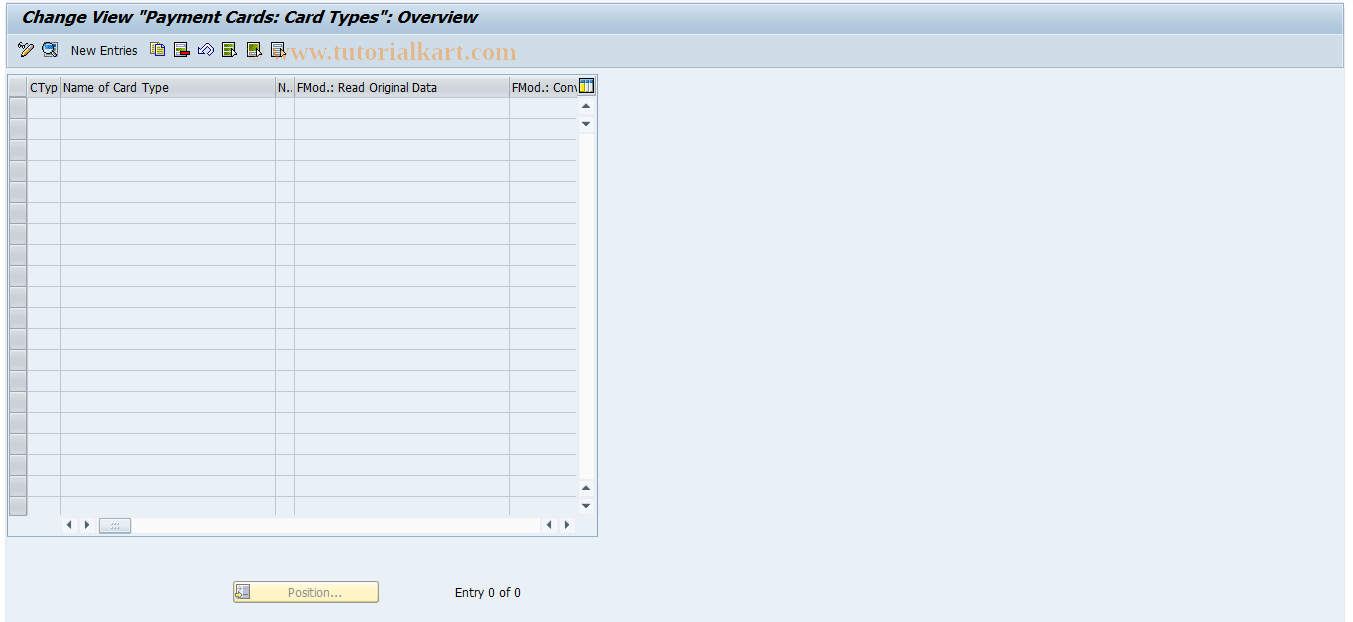This screenshot has width=1353, height=622.
Task: Click the scroll up arrow at the top of the table
Action: [586, 106]
